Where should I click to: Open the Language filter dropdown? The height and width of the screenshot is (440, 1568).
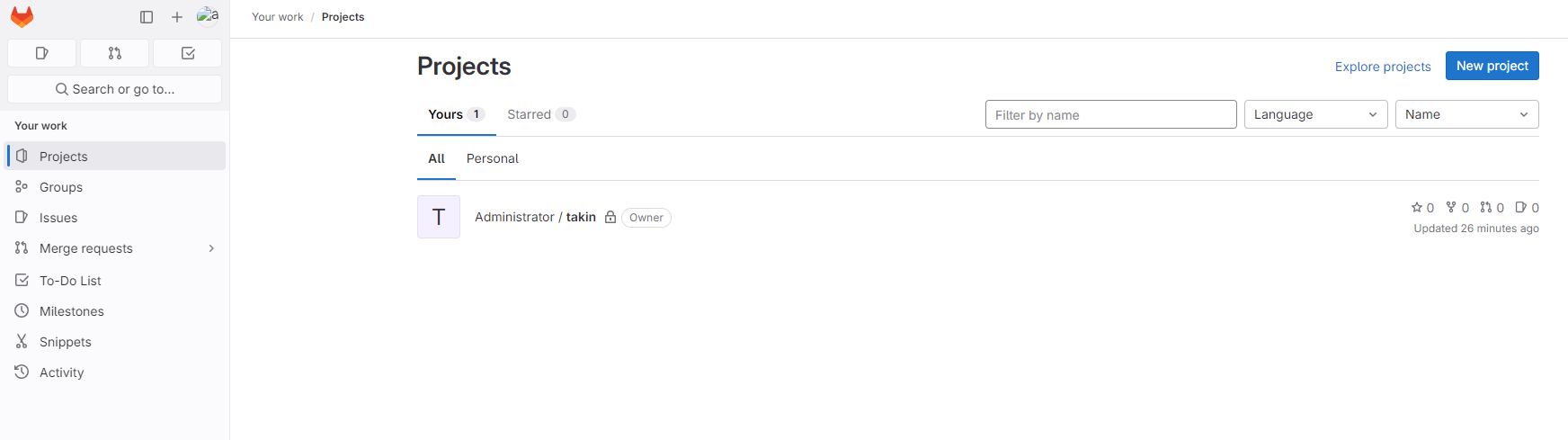(x=1315, y=114)
